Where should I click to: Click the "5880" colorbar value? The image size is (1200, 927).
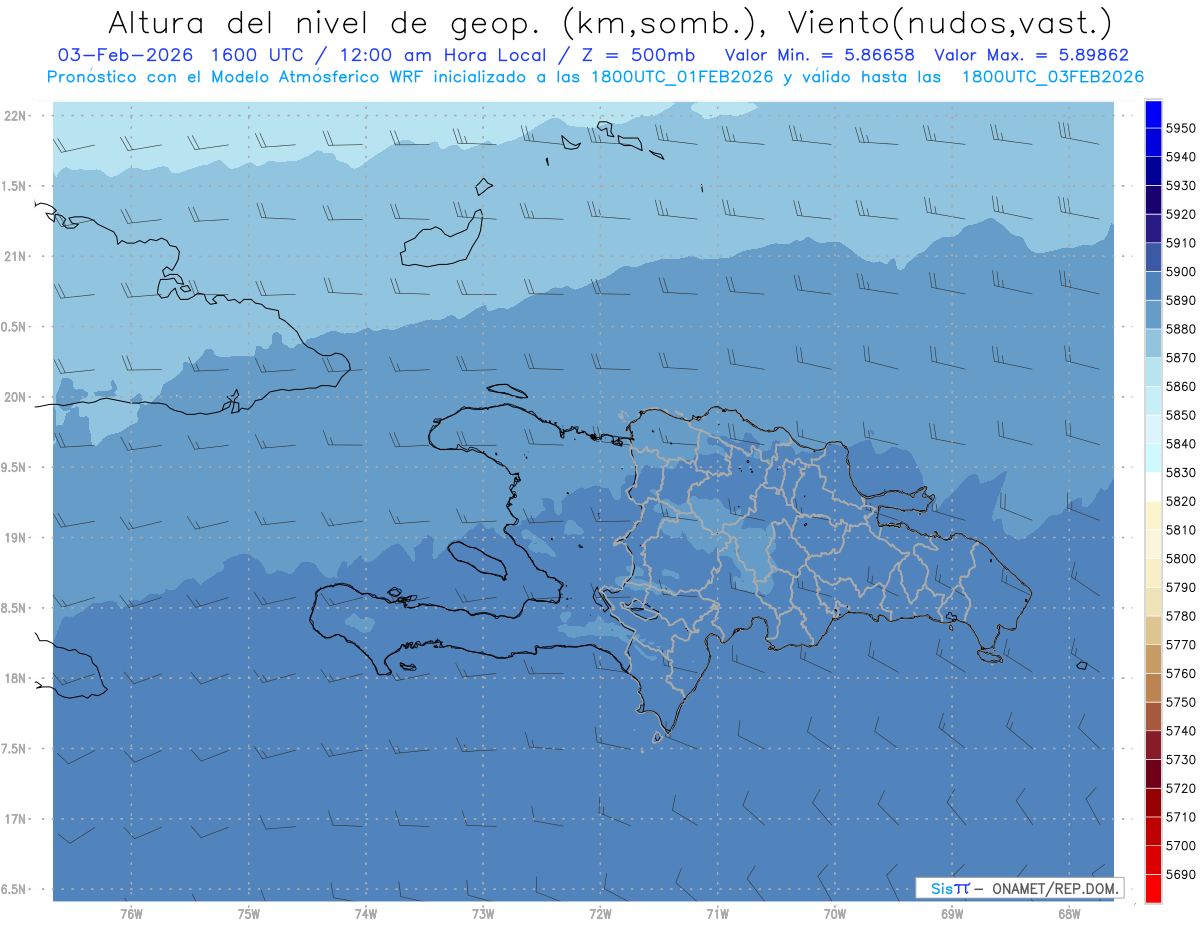tap(1181, 329)
